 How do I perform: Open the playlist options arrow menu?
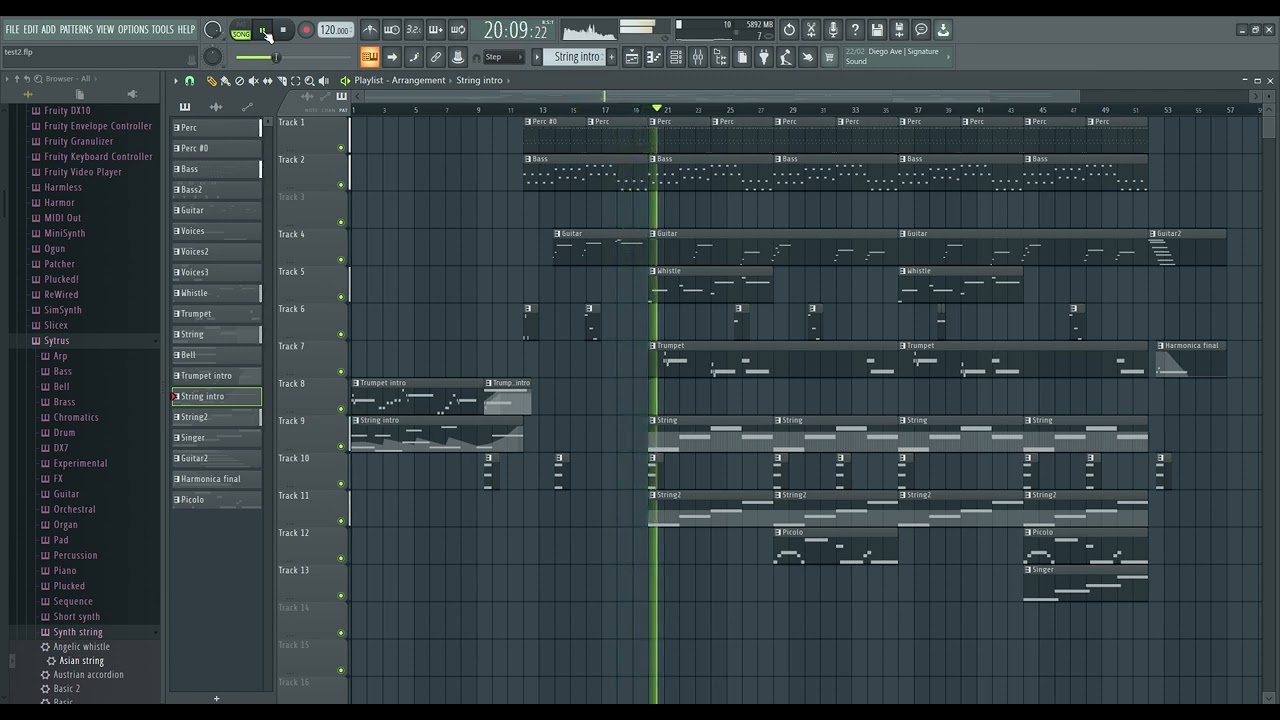click(x=176, y=81)
